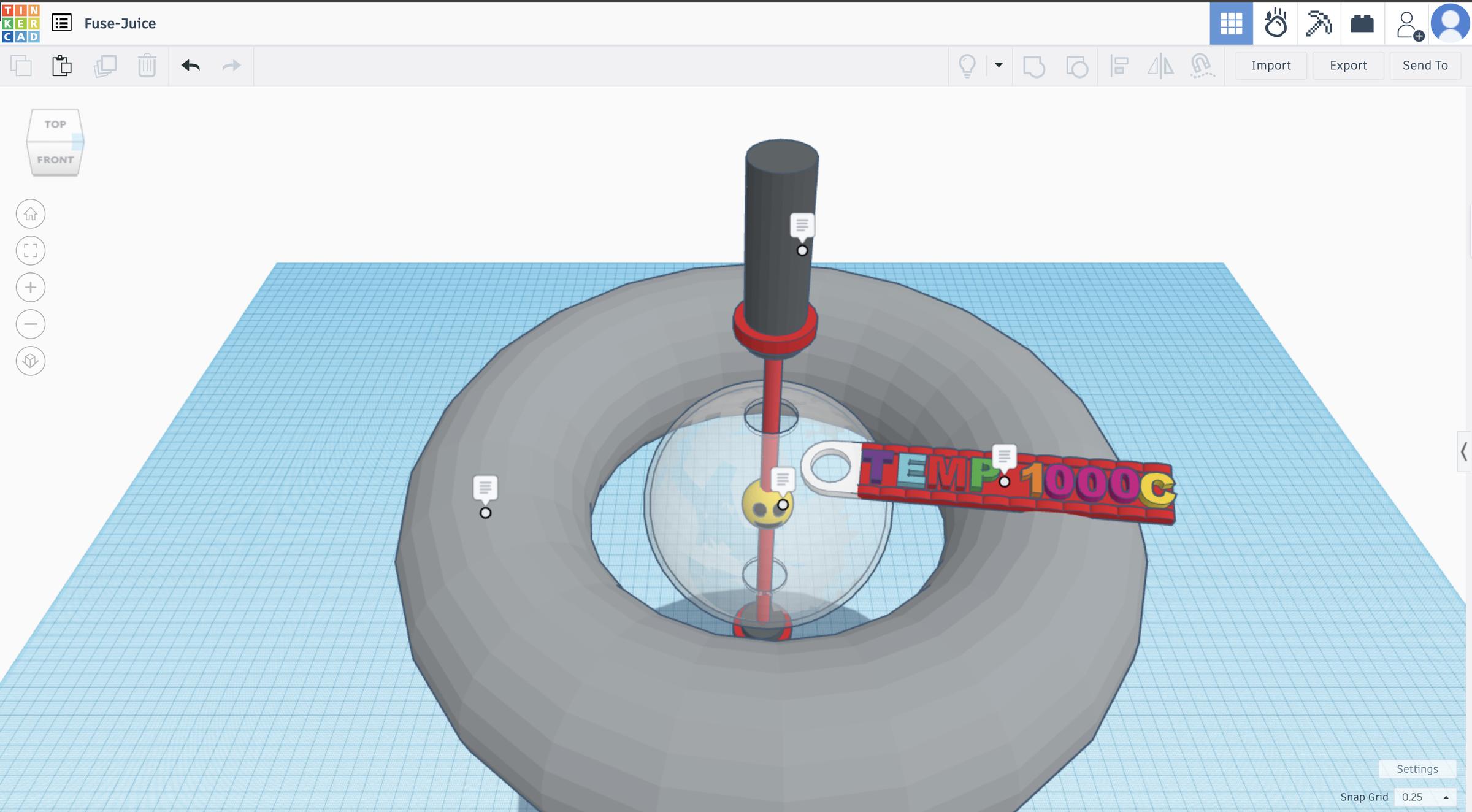This screenshot has height=812, width=1472.
Task: Open the Paste icon on the toolbar
Action: click(61, 66)
